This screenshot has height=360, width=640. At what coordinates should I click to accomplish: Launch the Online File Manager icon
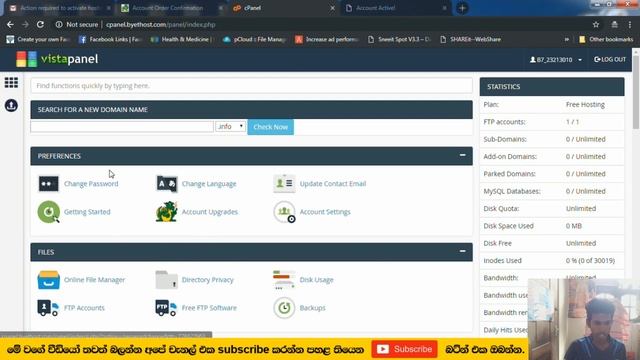pyautogui.click(x=49, y=280)
